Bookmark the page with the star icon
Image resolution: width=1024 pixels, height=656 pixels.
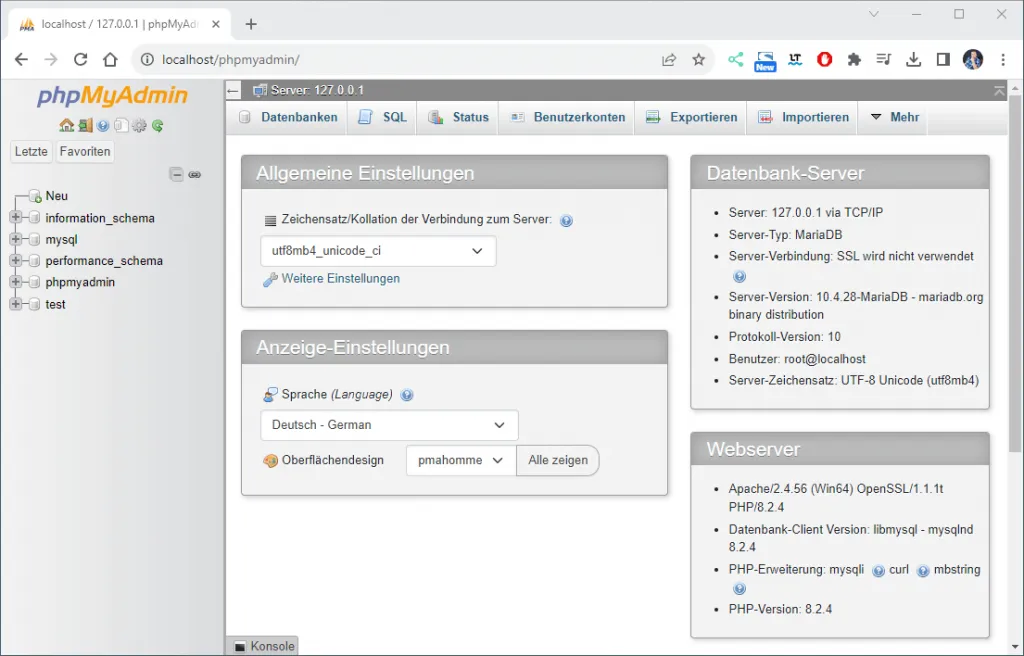tap(697, 59)
